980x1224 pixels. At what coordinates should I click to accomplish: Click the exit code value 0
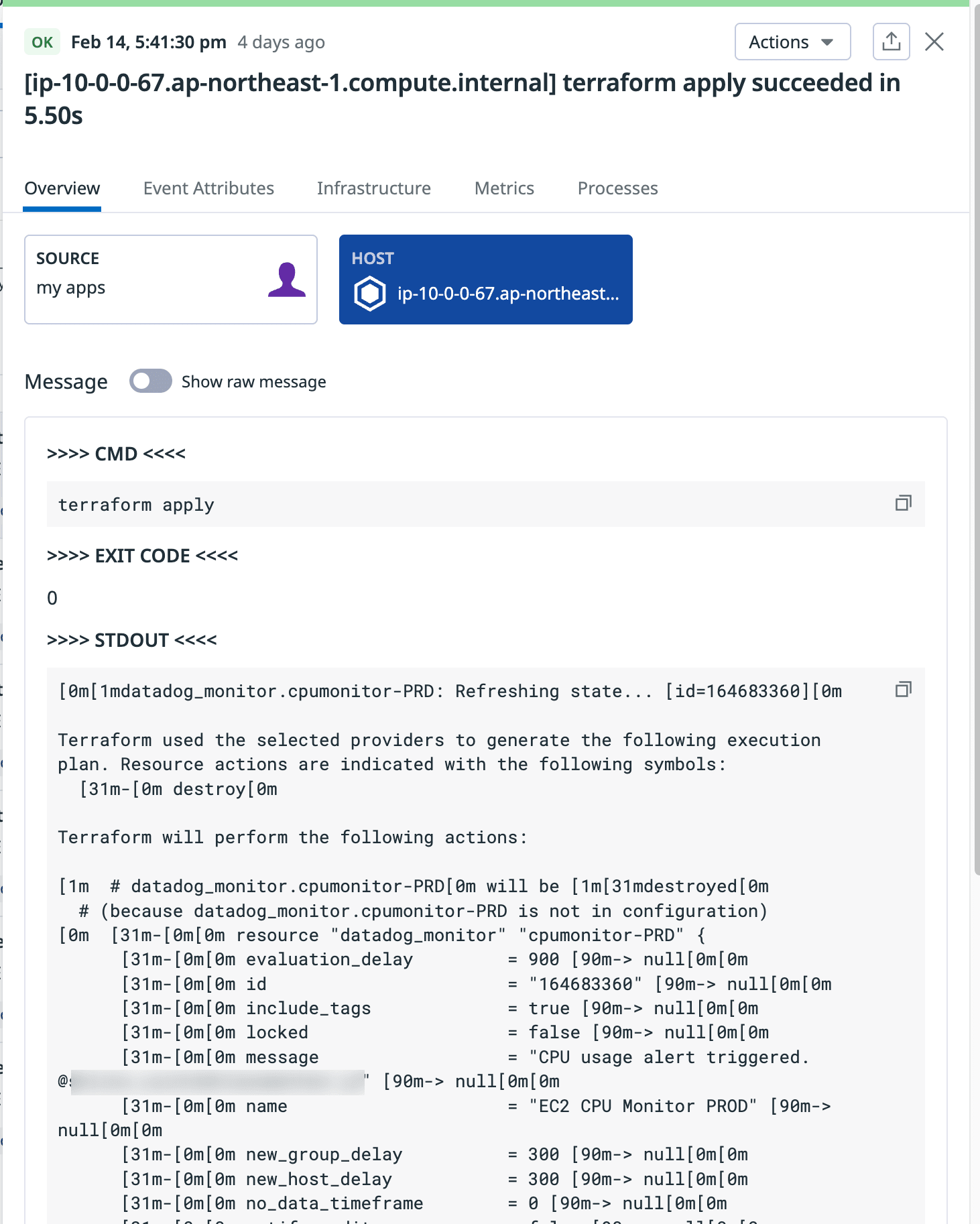click(x=52, y=598)
